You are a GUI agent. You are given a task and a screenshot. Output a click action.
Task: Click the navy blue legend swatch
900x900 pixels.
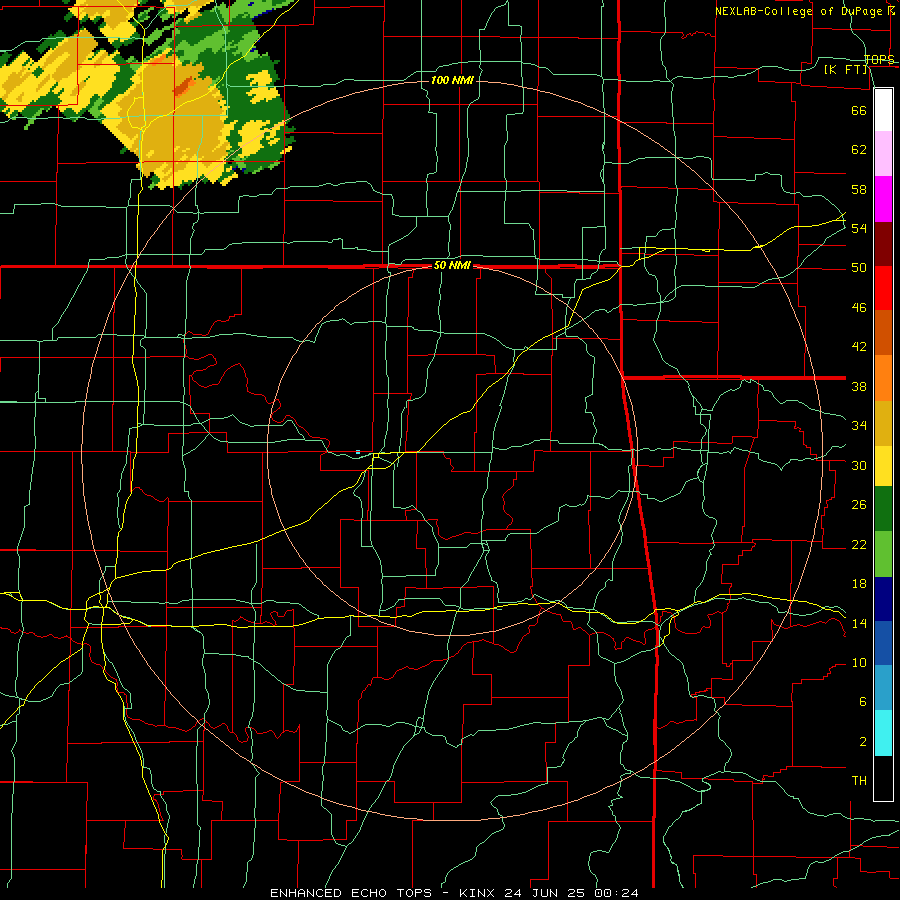(x=883, y=599)
